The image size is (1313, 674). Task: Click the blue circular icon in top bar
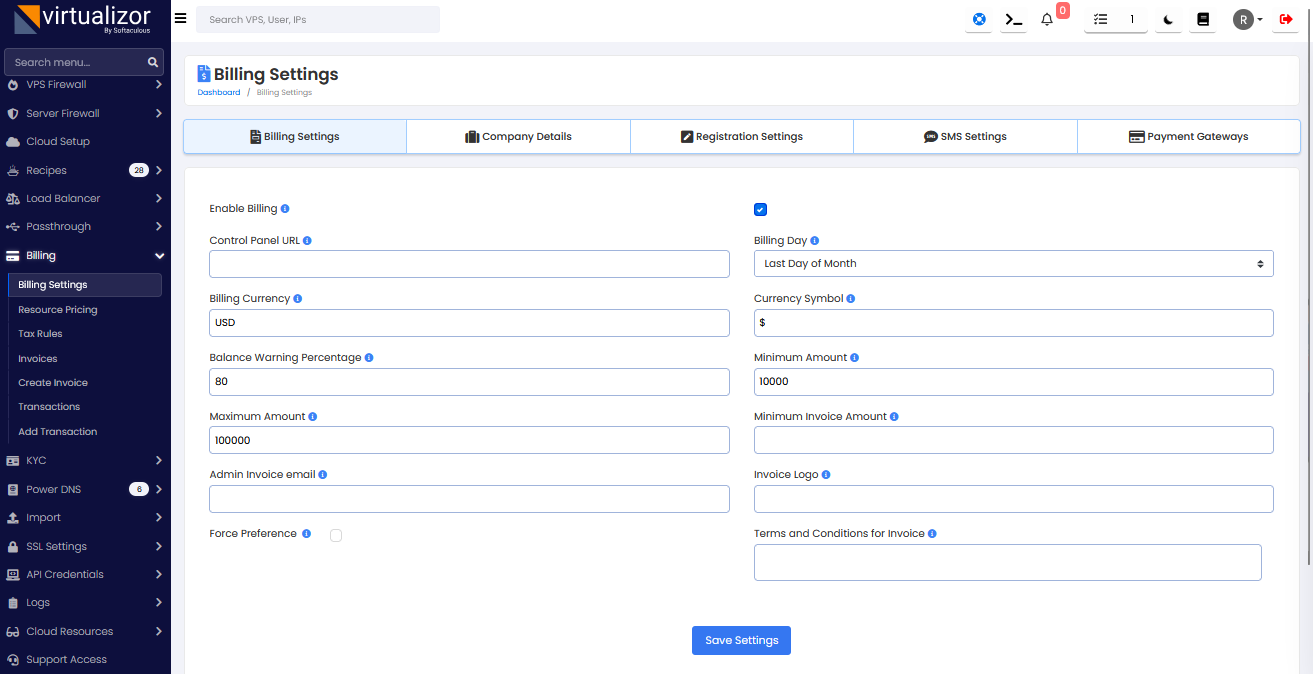(979, 19)
